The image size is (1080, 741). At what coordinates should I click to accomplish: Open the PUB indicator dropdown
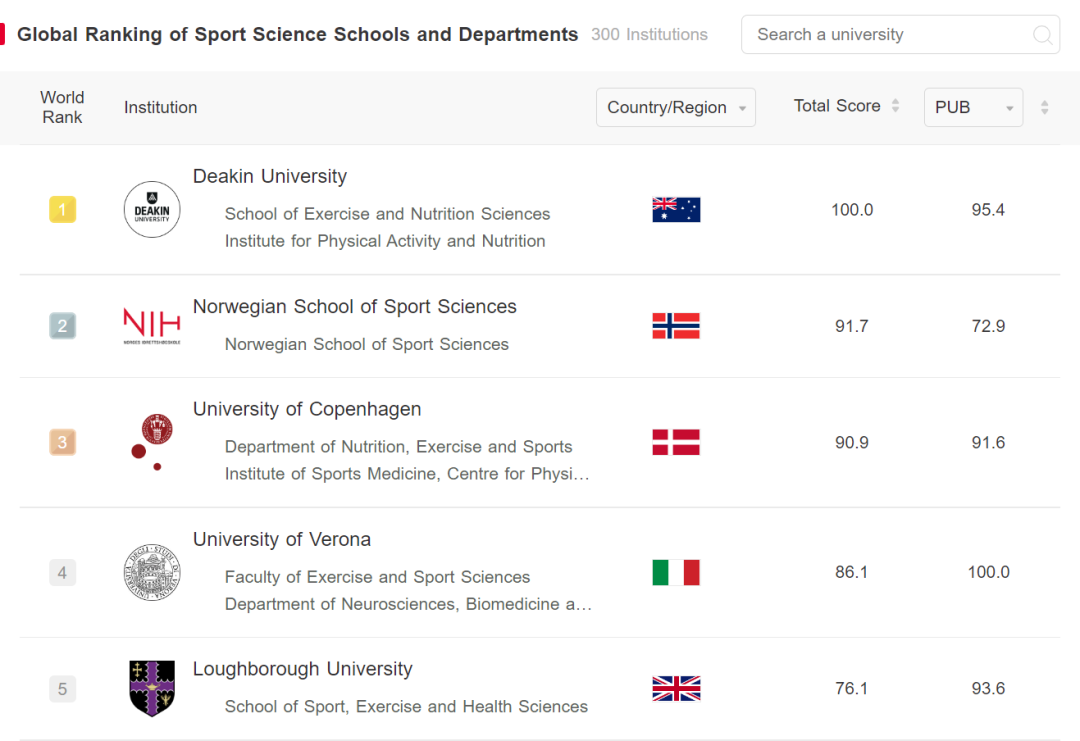pyautogui.click(x=973, y=108)
